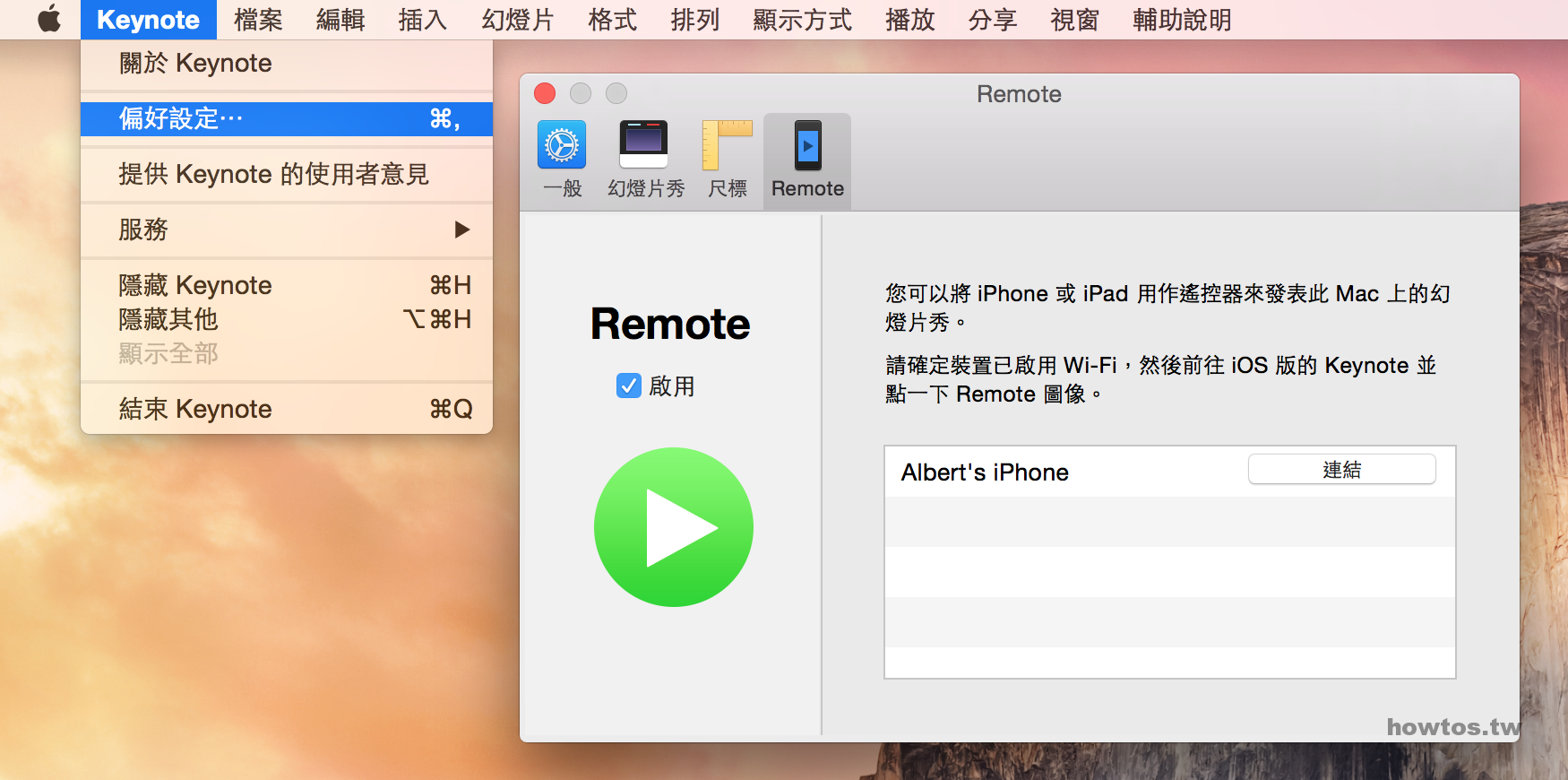1568x780 pixels.
Task: Choose 隱藏 Keynote
Action: point(287,285)
